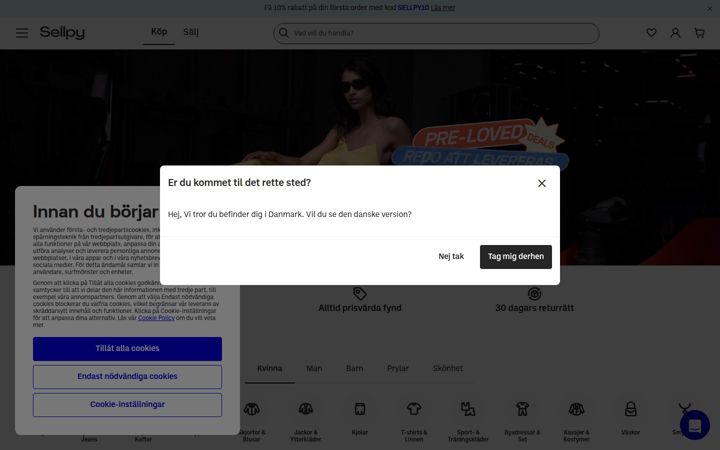Select the Kvinna category tab
Viewport: 720px width, 450px height.
coord(270,368)
